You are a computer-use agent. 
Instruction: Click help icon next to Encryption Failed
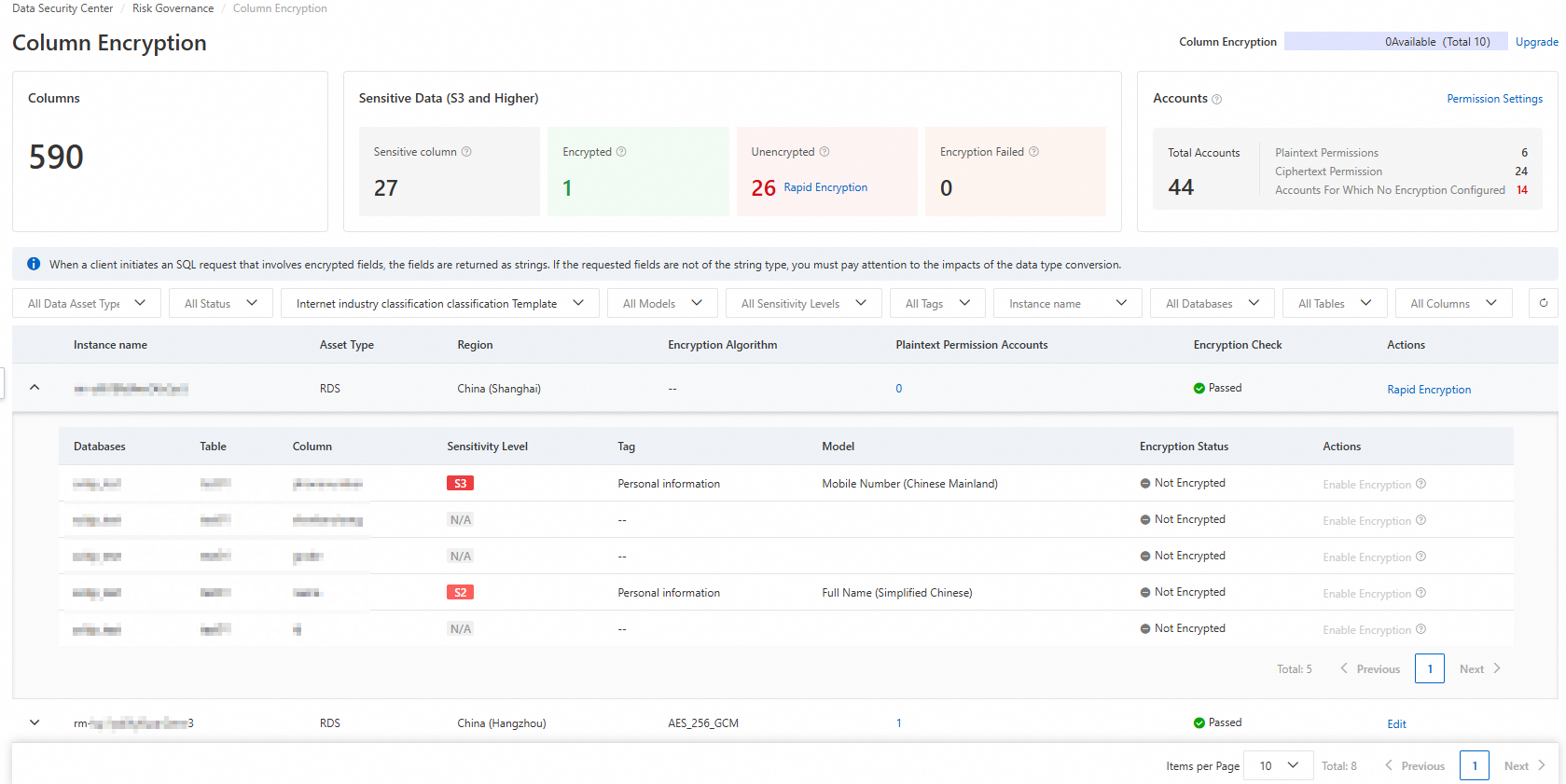click(1033, 152)
